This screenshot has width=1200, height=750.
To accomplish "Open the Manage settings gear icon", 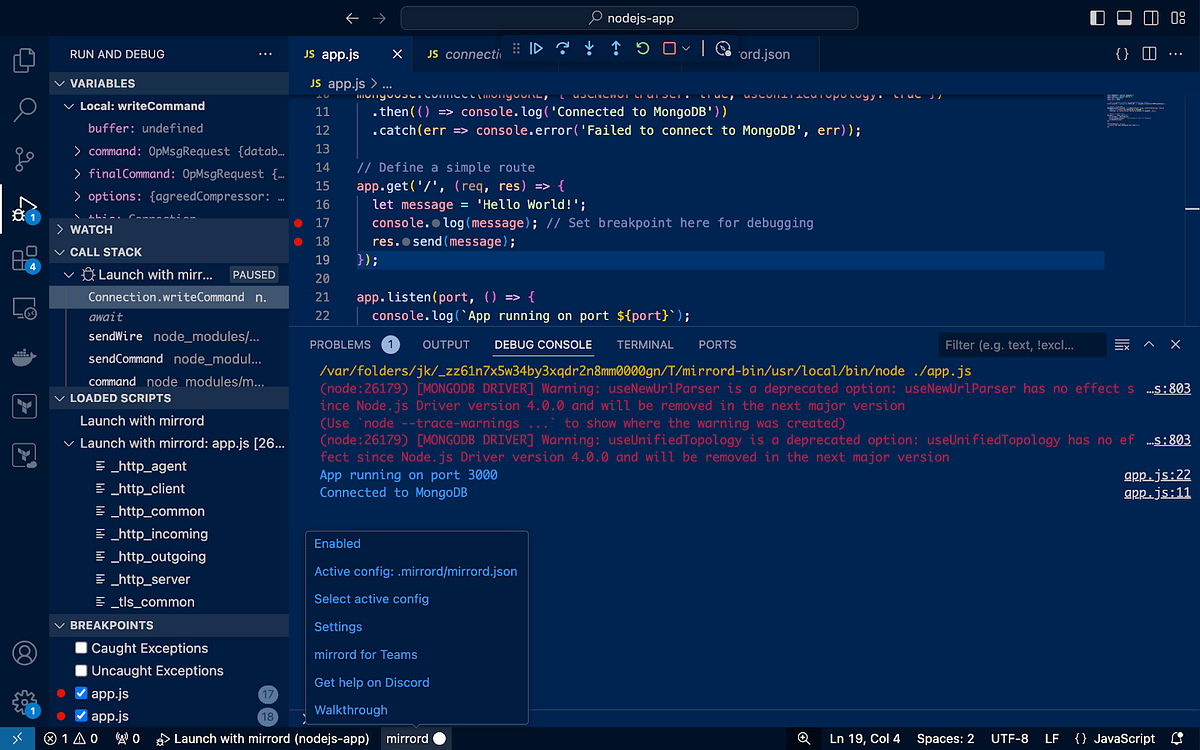I will click(x=24, y=702).
